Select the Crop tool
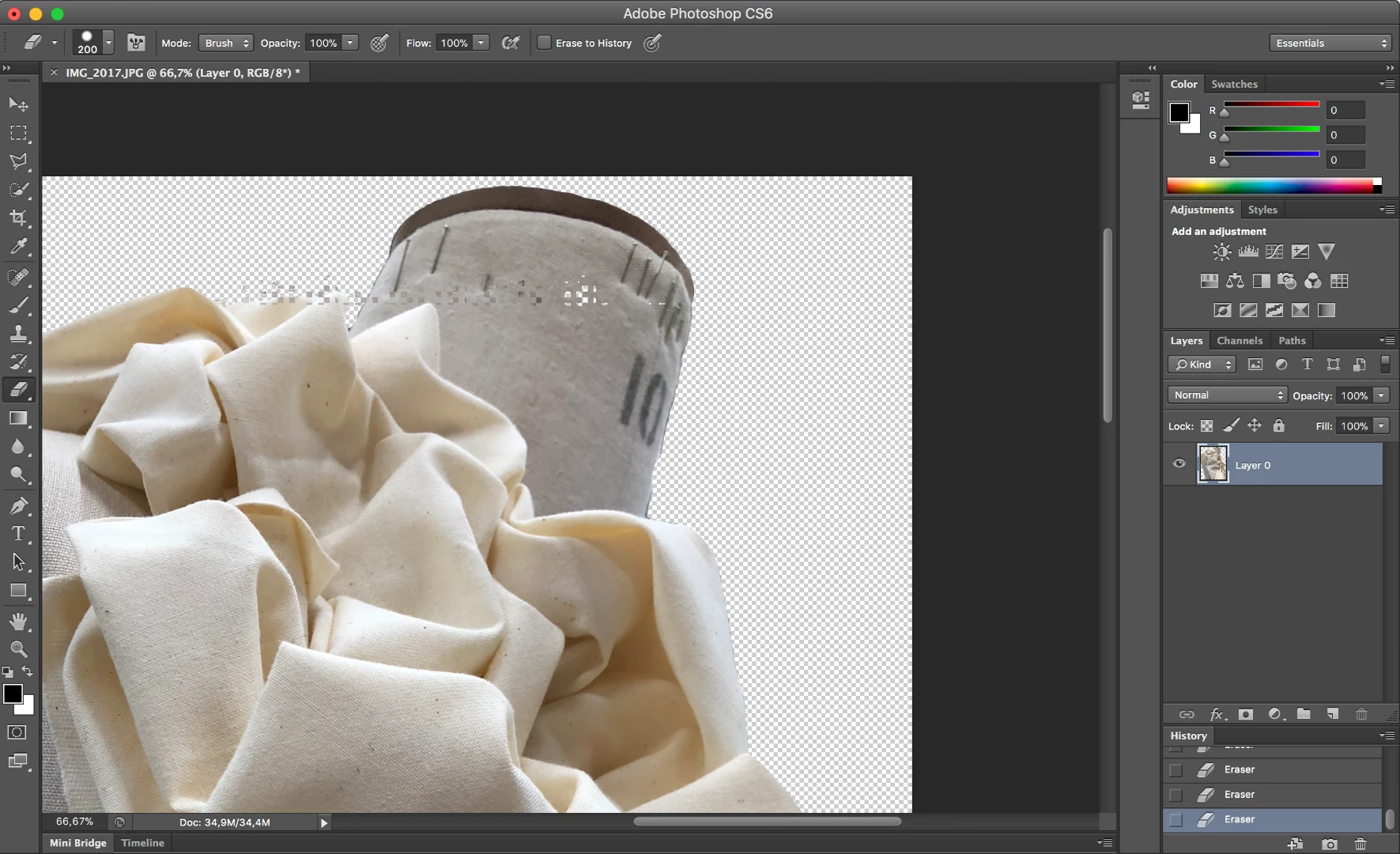 pos(18,218)
